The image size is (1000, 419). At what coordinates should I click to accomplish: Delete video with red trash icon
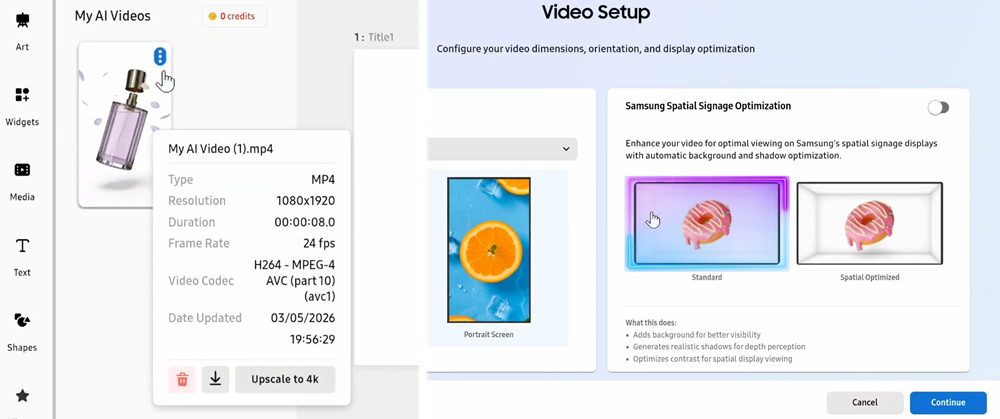coord(182,379)
